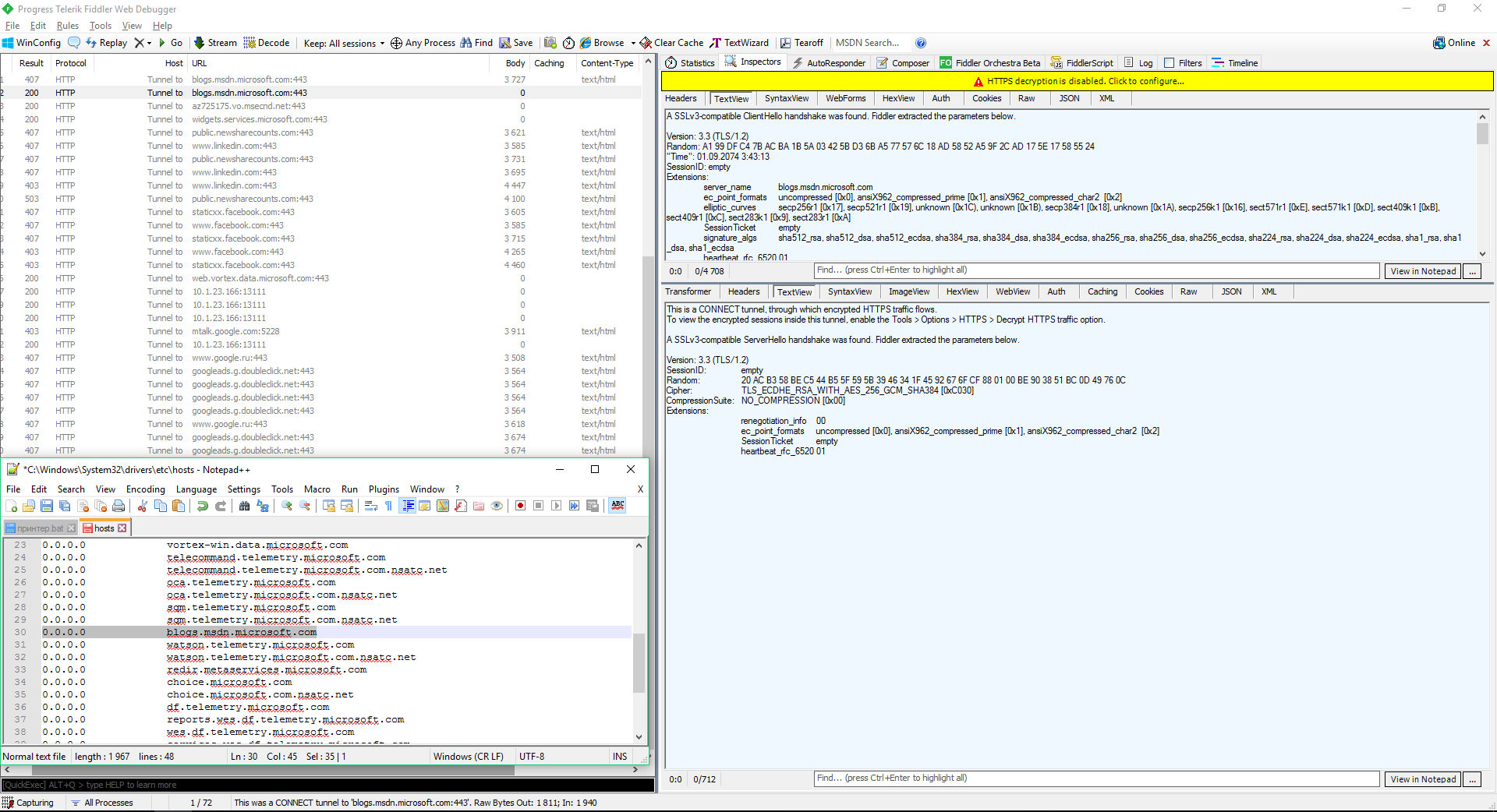
Task: Open Fiddler Rules menu
Action: click(68, 26)
